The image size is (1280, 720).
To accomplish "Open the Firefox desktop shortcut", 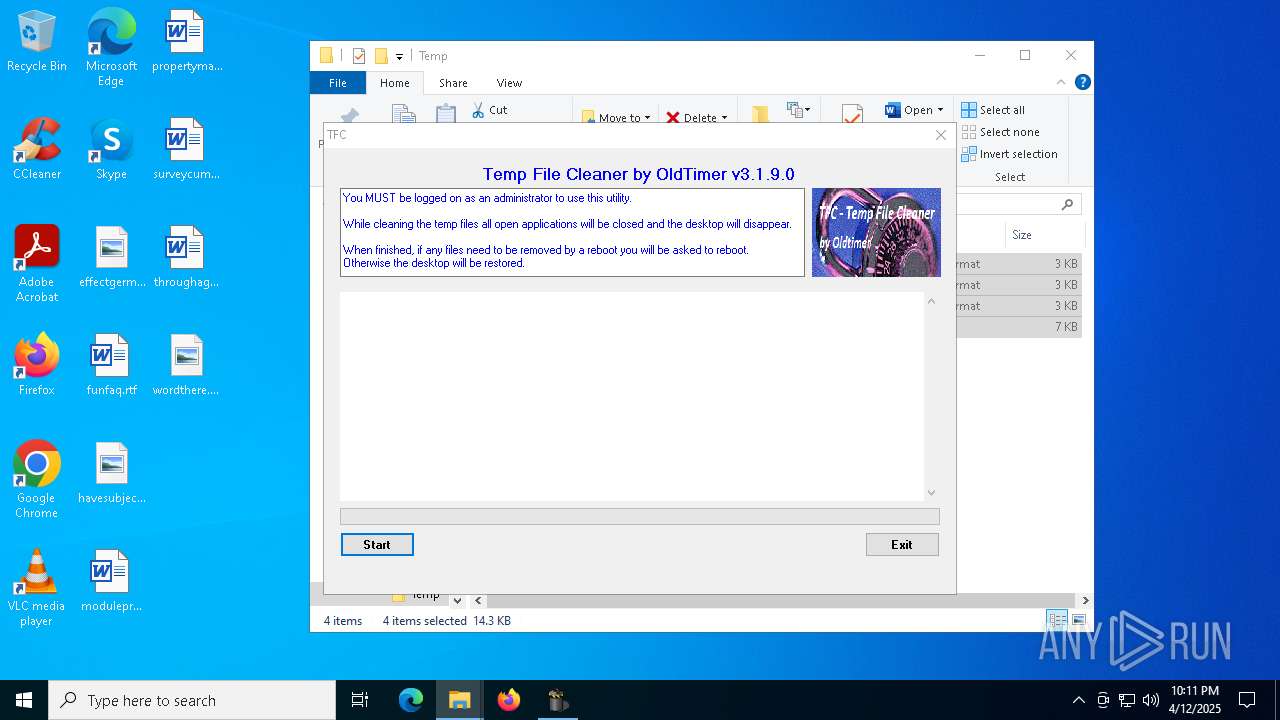I will coord(37,366).
